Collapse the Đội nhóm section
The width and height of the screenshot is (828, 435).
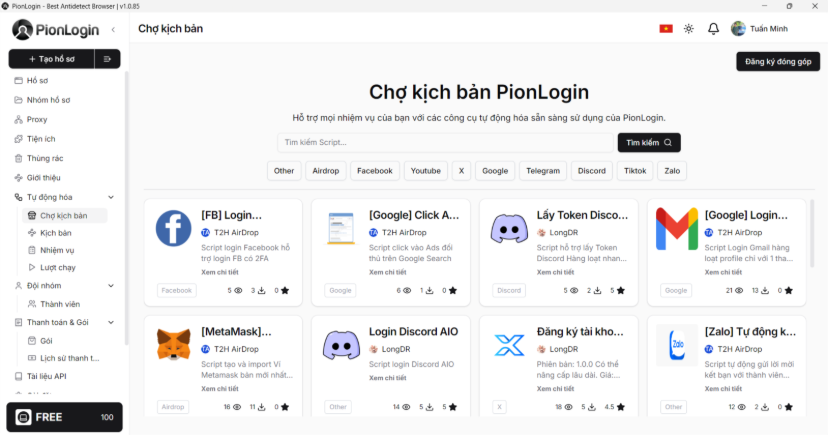(x=111, y=286)
